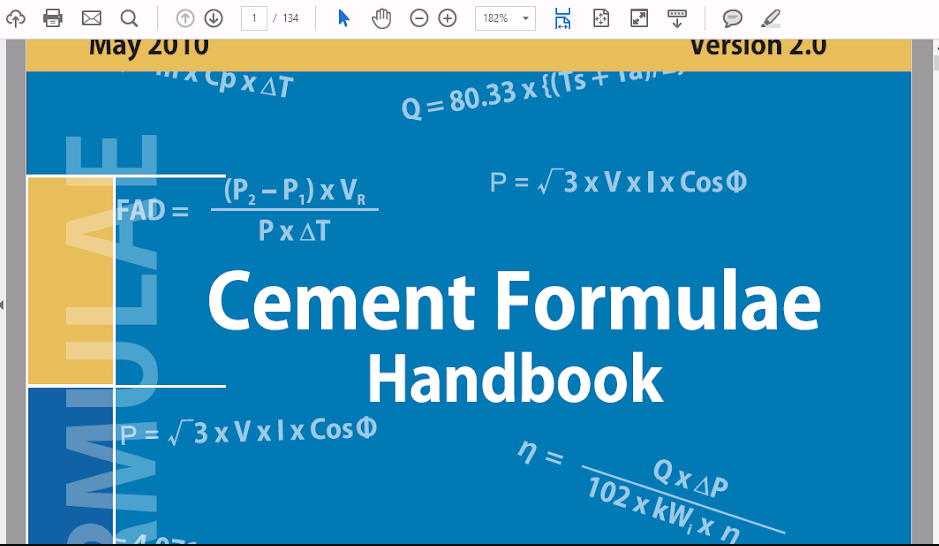
Task: Add a comment with speech bubble
Action: pos(732,18)
